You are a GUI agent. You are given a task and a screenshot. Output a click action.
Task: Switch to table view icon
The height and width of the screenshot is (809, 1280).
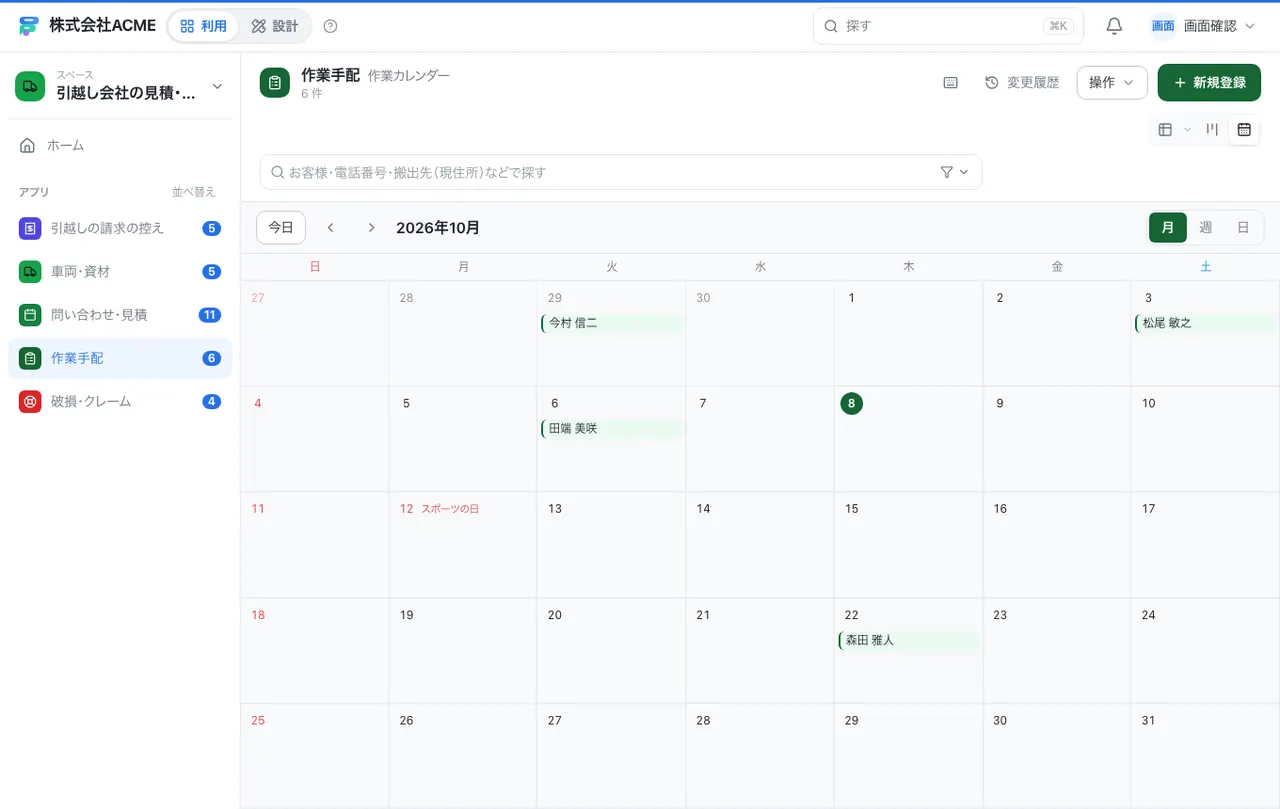pyautogui.click(x=1165, y=129)
